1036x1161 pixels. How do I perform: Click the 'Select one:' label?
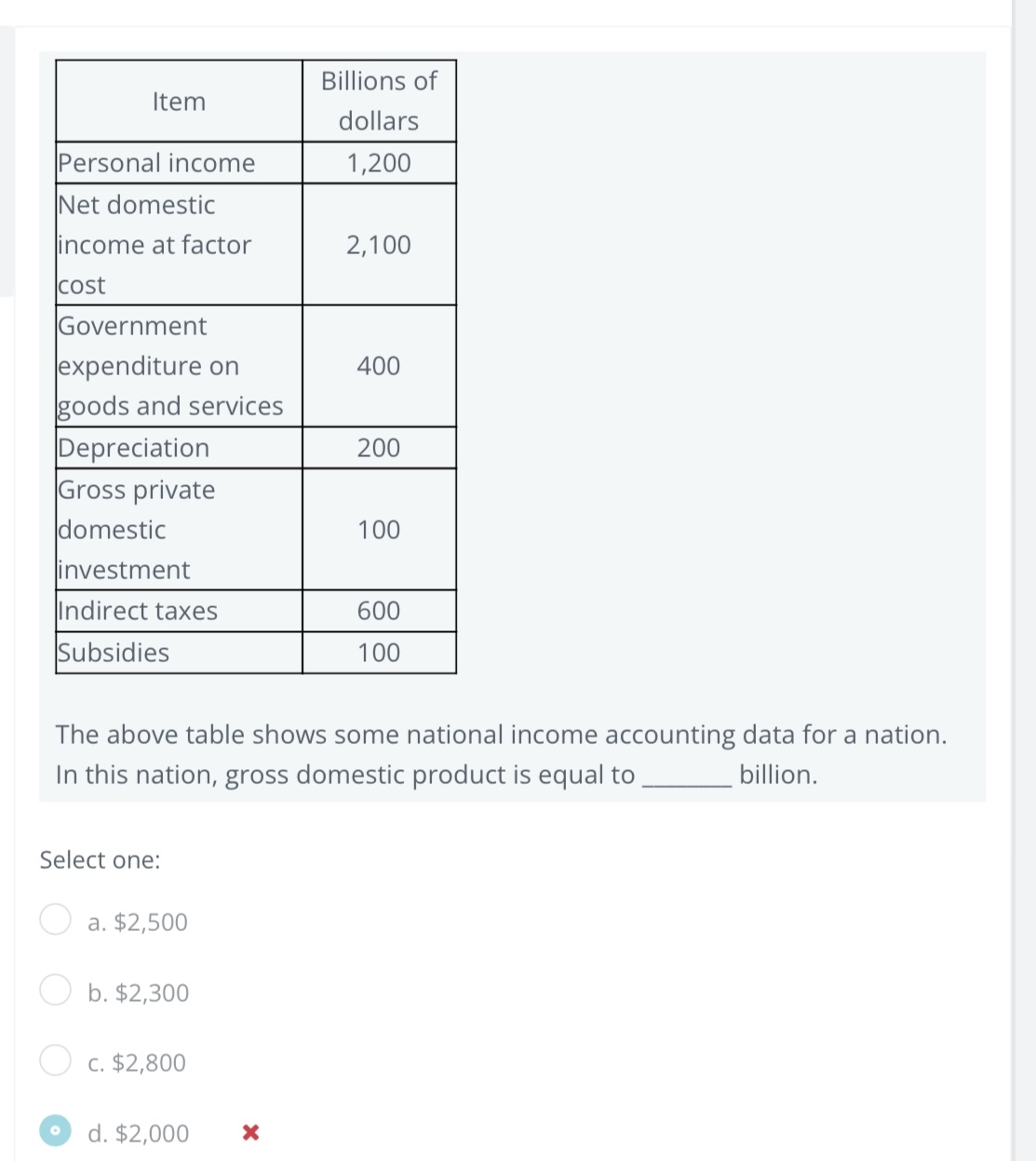tap(101, 859)
